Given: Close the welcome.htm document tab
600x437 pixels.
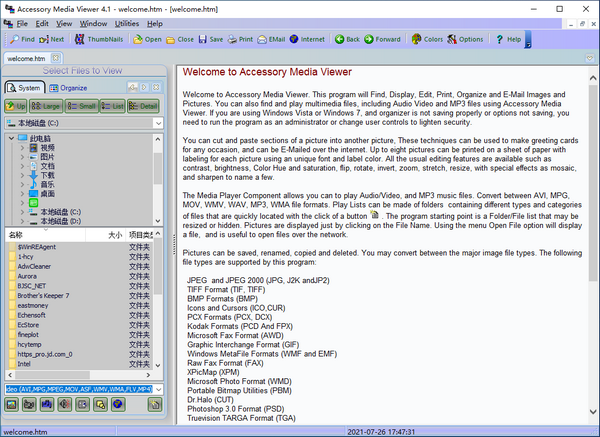Looking at the screenshot, I should tap(56, 58).
